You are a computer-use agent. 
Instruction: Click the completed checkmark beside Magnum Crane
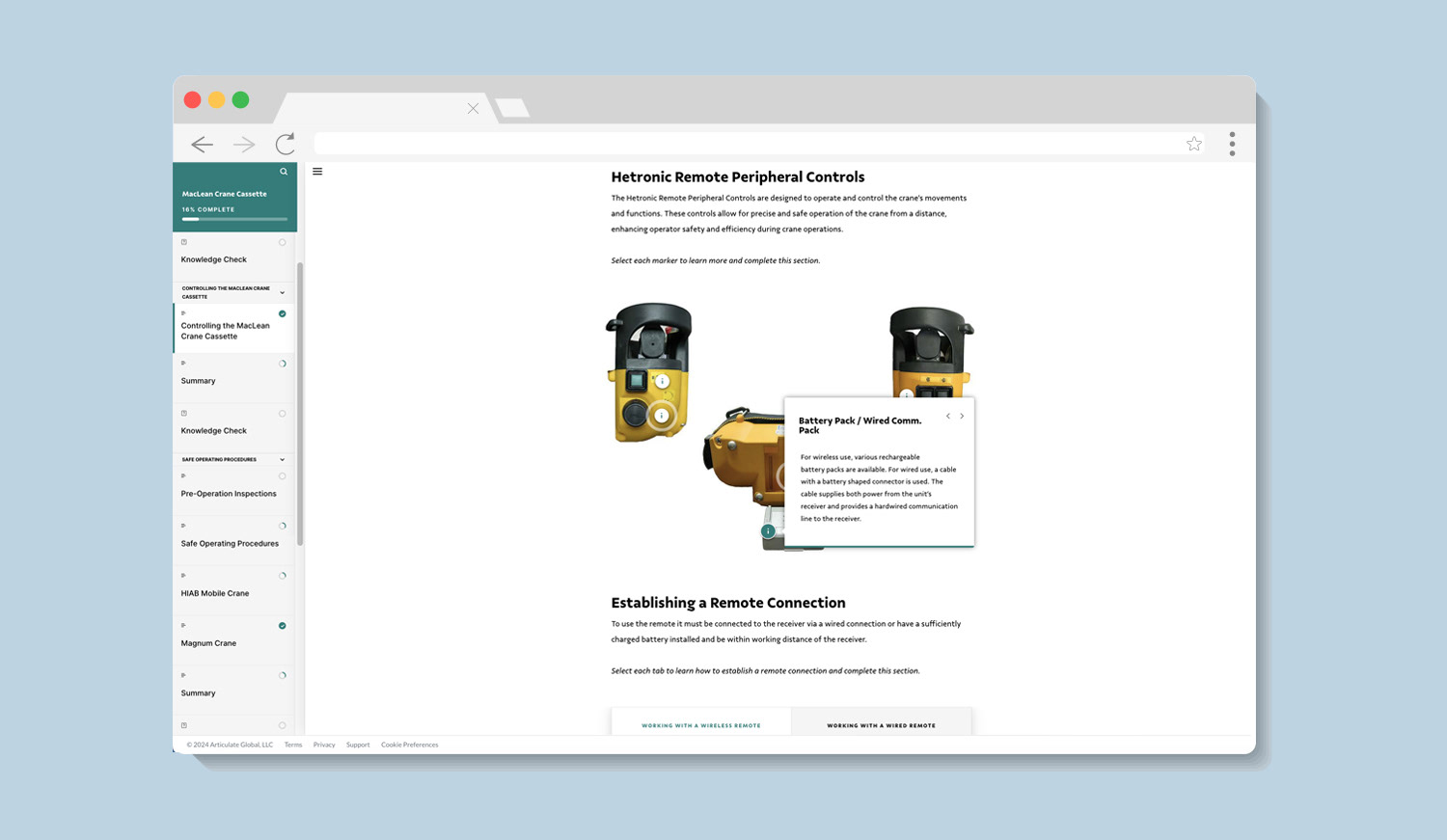(x=283, y=626)
